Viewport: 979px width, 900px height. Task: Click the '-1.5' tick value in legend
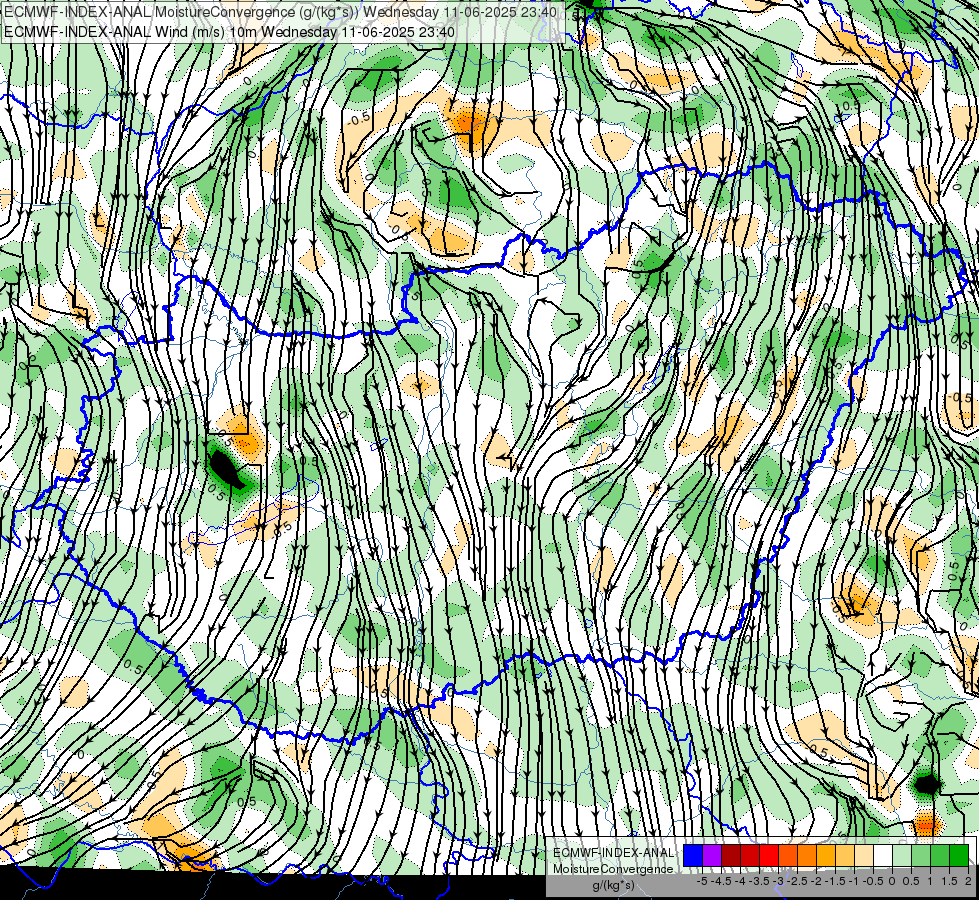[x=836, y=881]
